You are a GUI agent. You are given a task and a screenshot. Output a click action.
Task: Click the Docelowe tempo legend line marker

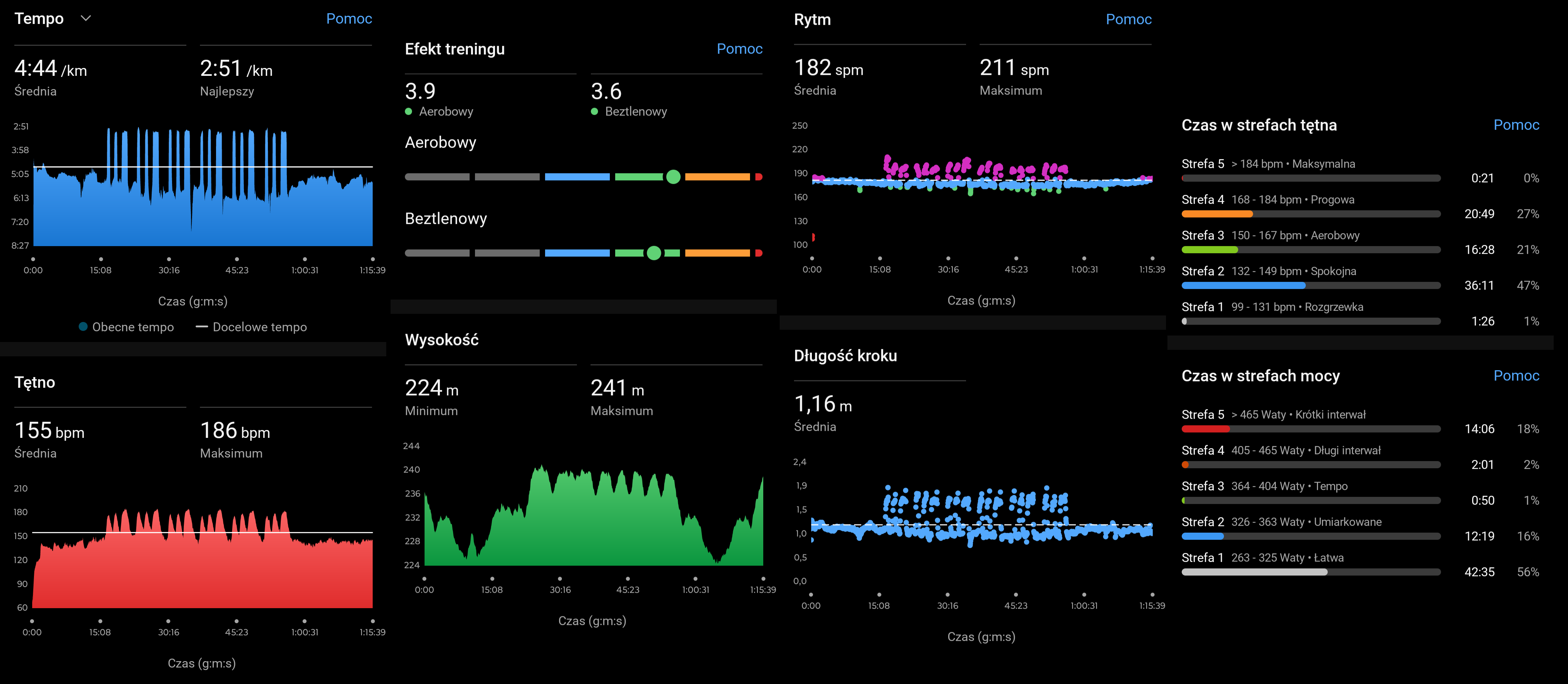pyautogui.click(x=201, y=327)
